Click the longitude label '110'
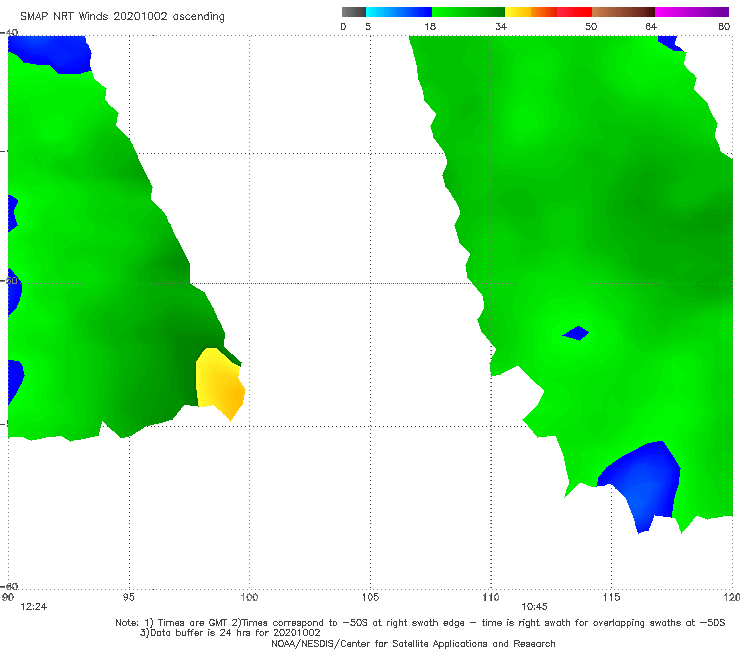 (491, 598)
